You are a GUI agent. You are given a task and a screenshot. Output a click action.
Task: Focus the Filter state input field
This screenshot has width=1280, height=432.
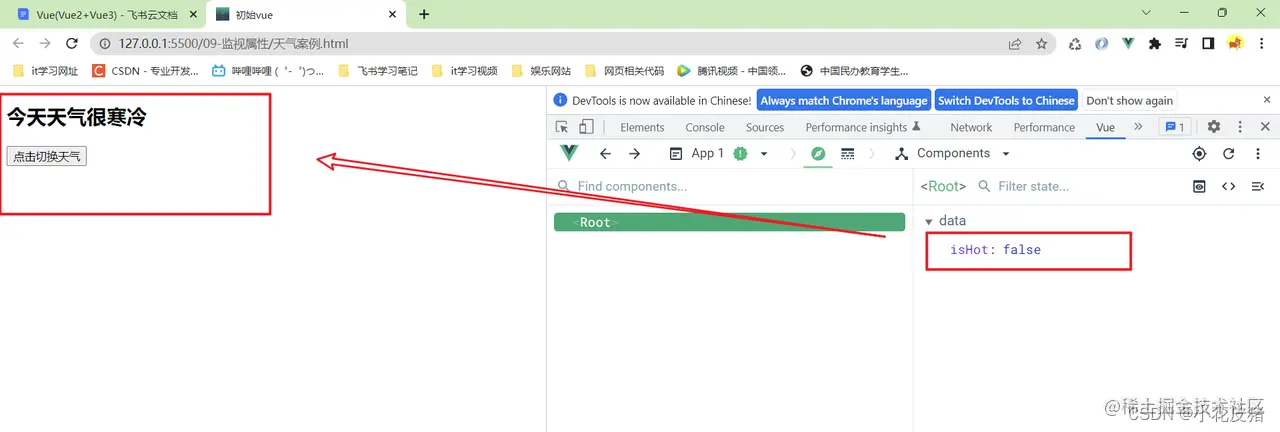1080,186
